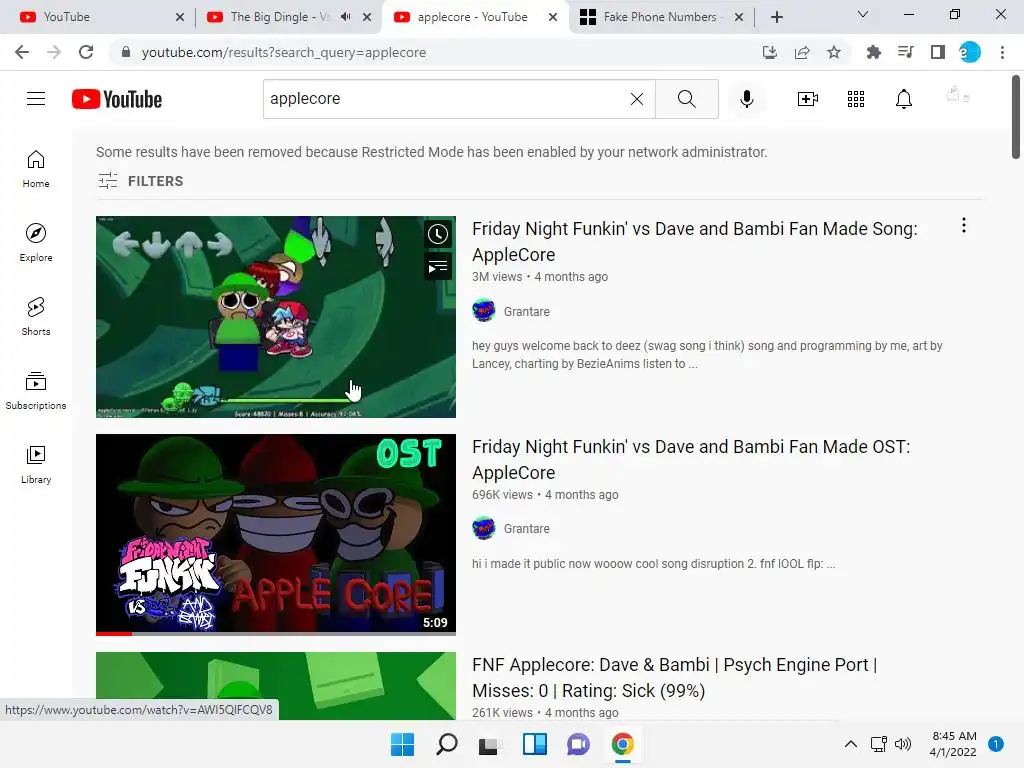
Task: Clear the applecore search text
Action: click(x=637, y=99)
